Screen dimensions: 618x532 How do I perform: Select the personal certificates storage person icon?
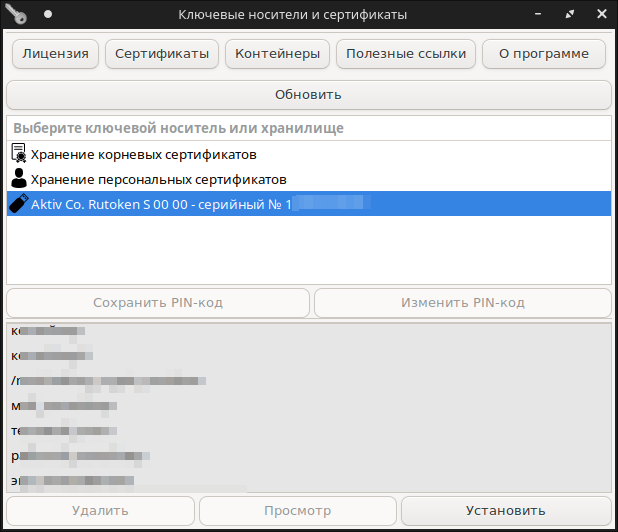[19, 179]
